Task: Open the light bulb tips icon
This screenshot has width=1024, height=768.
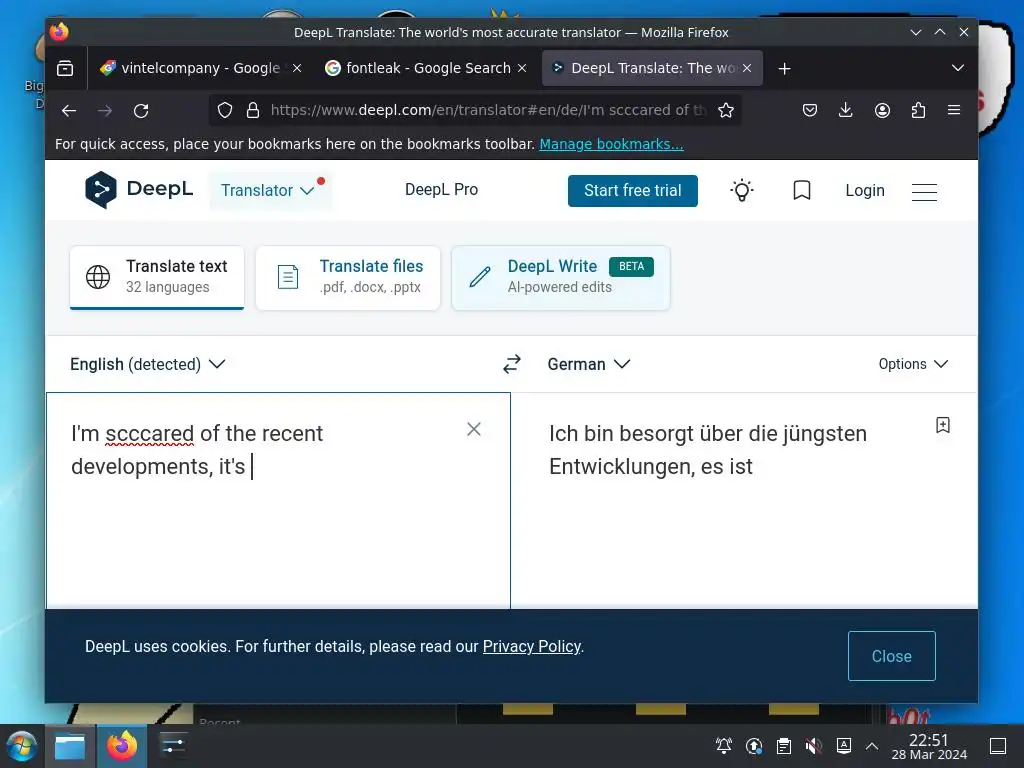Action: click(742, 191)
